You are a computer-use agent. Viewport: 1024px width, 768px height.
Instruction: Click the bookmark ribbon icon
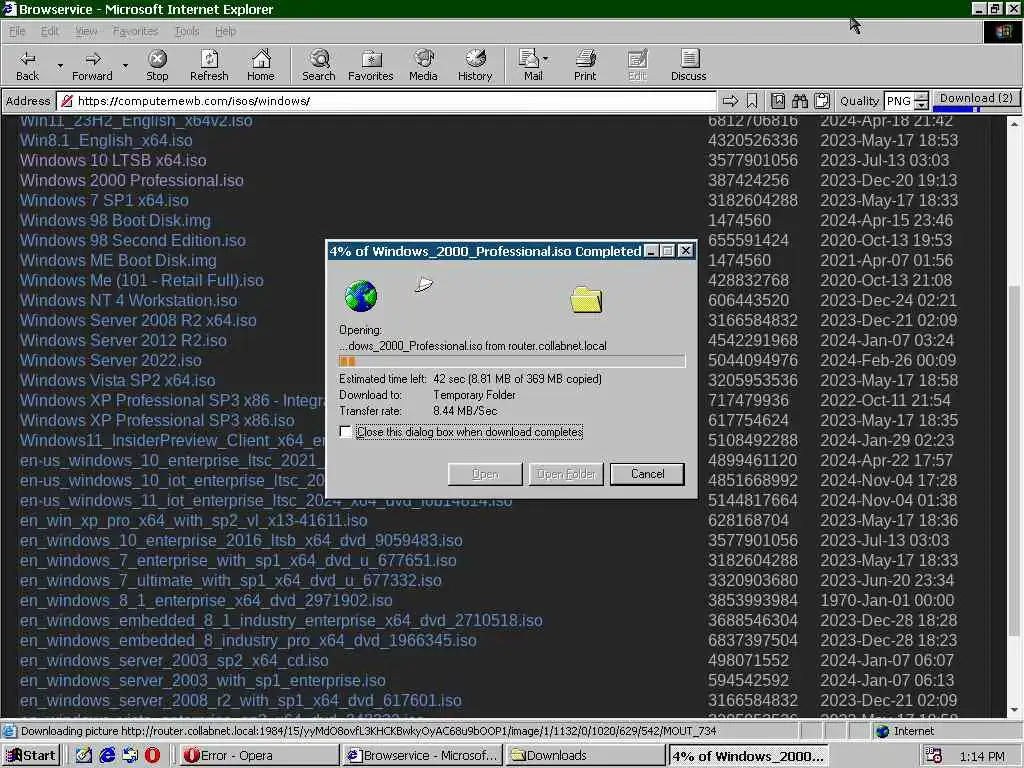pyautogui.click(x=752, y=101)
